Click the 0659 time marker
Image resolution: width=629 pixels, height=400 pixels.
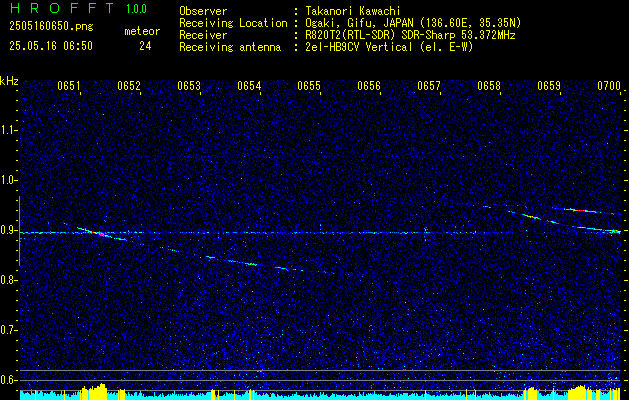(549, 86)
